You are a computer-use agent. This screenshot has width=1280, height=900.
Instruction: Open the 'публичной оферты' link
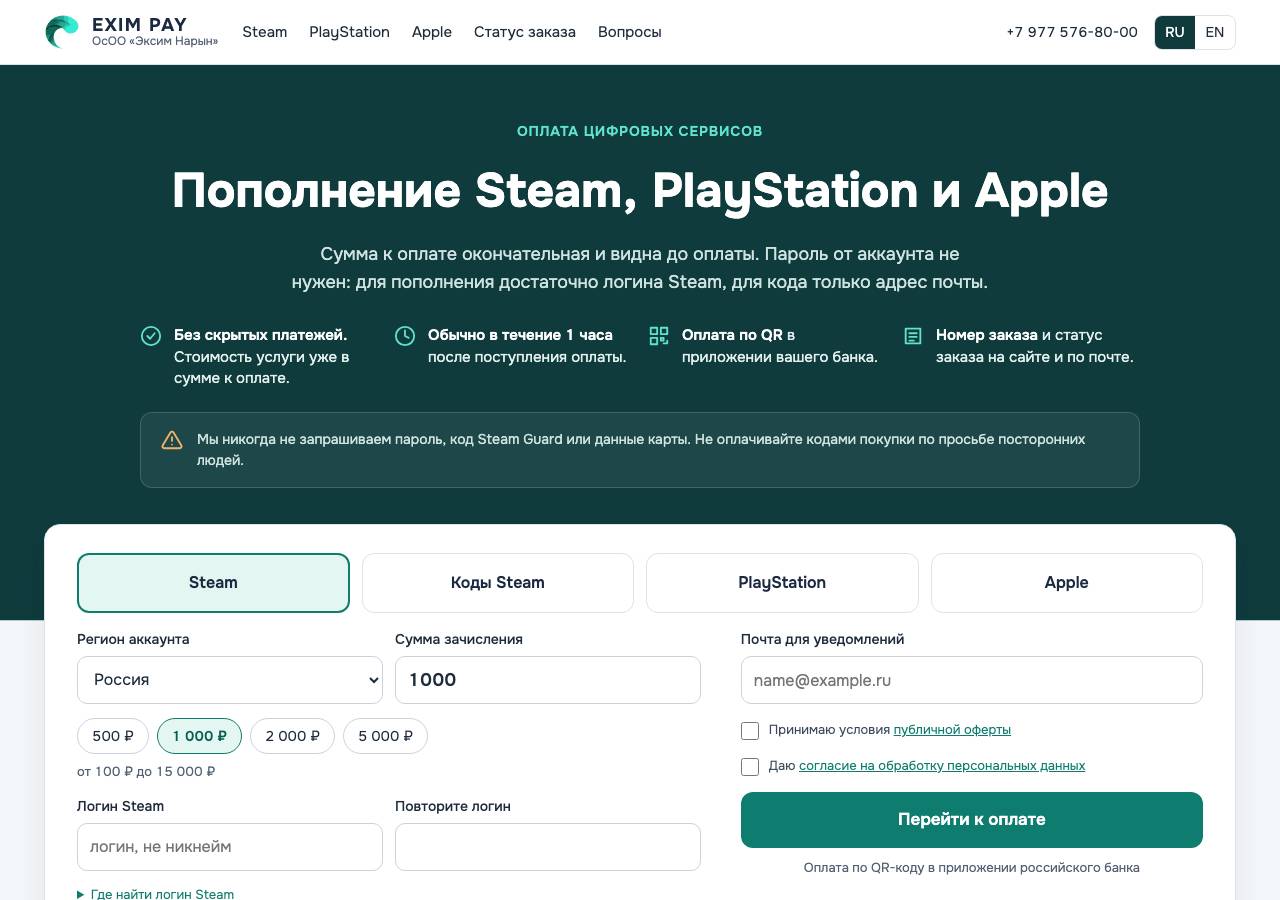pyautogui.click(x=952, y=730)
